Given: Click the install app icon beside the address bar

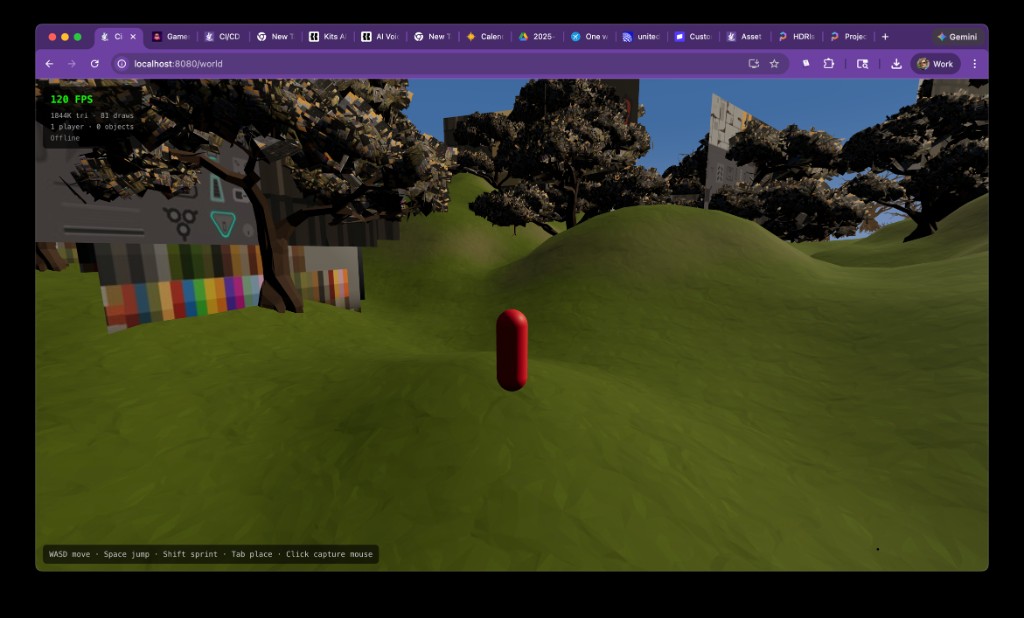Looking at the screenshot, I should (x=754, y=63).
